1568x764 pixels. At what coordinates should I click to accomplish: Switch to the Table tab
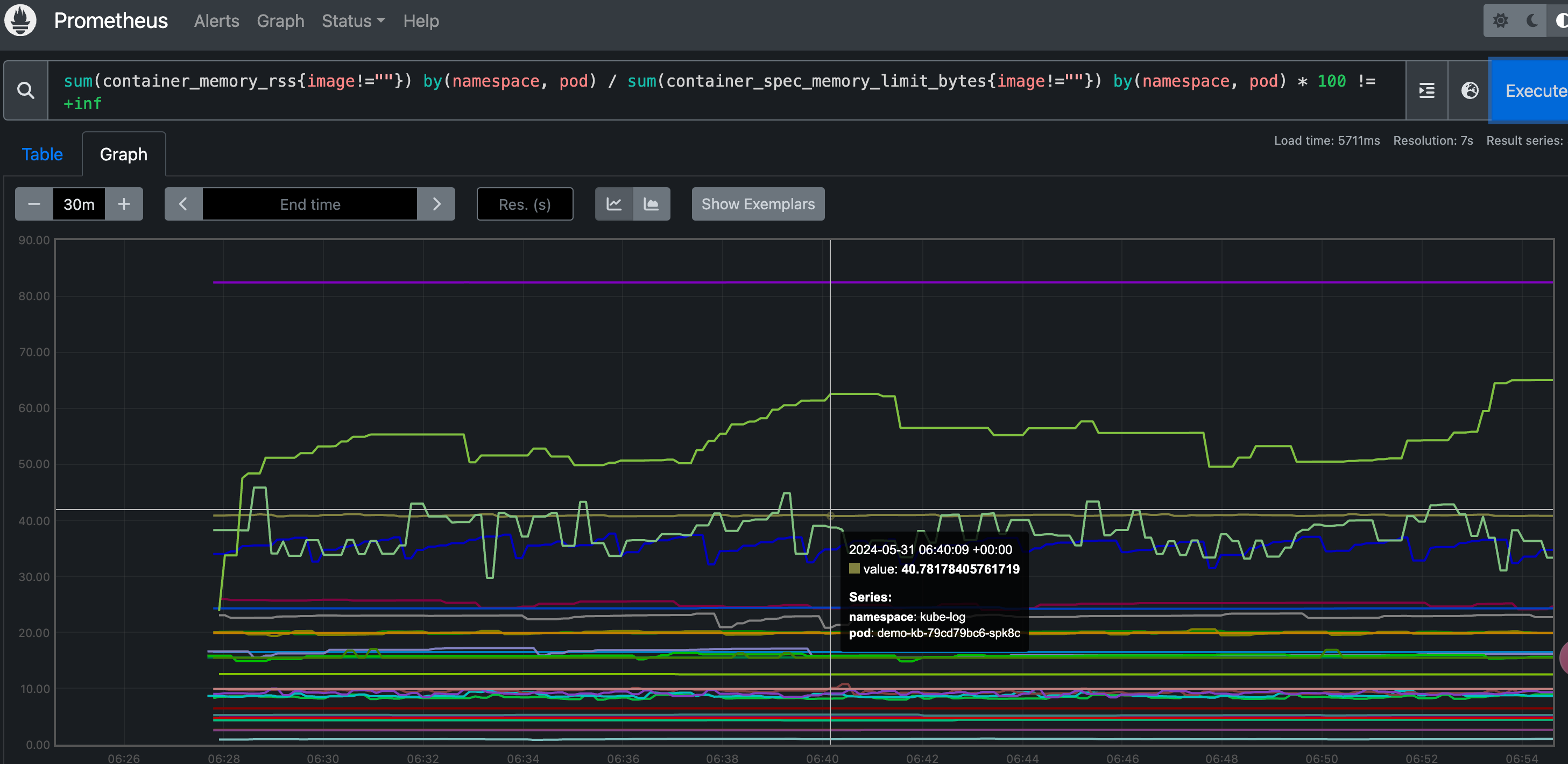pos(42,154)
